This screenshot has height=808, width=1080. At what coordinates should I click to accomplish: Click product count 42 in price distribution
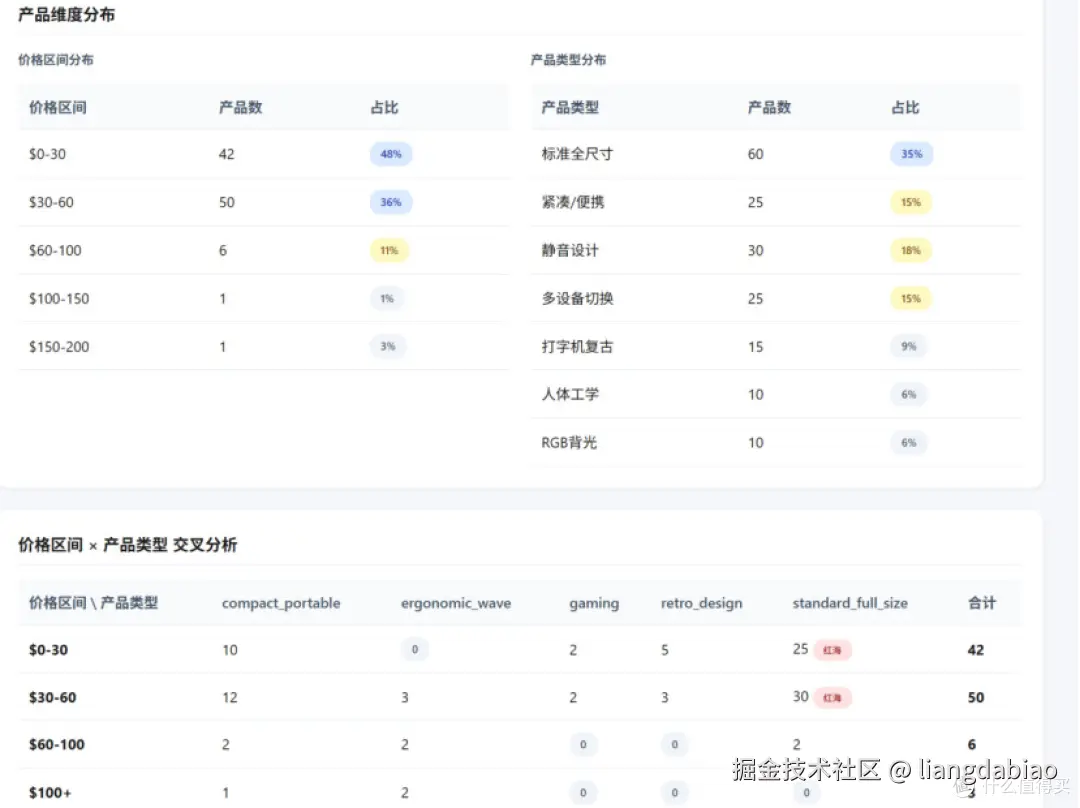pos(227,154)
